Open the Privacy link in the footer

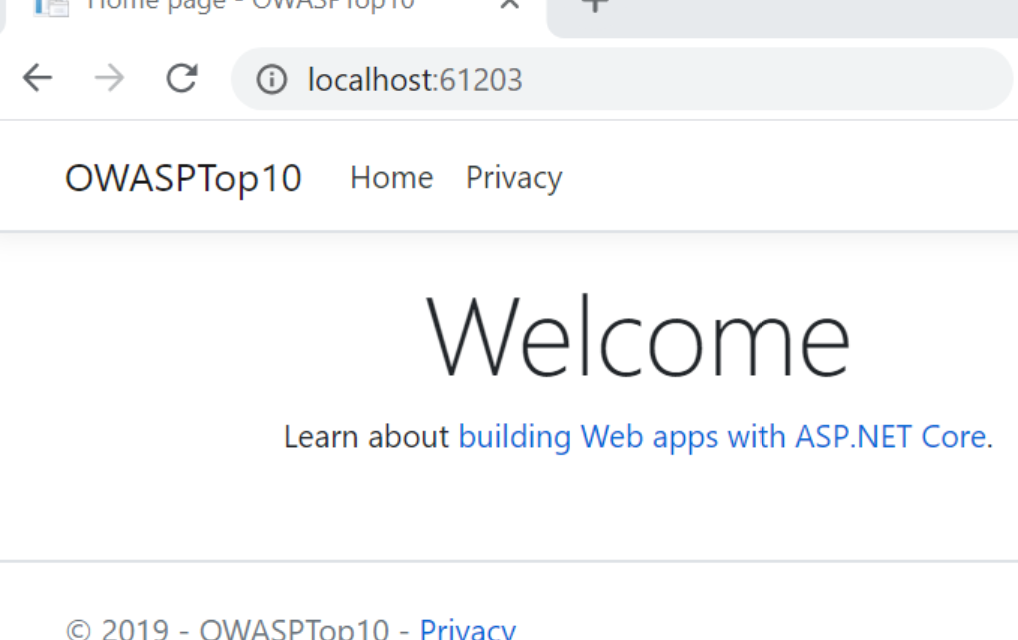pyautogui.click(x=467, y=629)
